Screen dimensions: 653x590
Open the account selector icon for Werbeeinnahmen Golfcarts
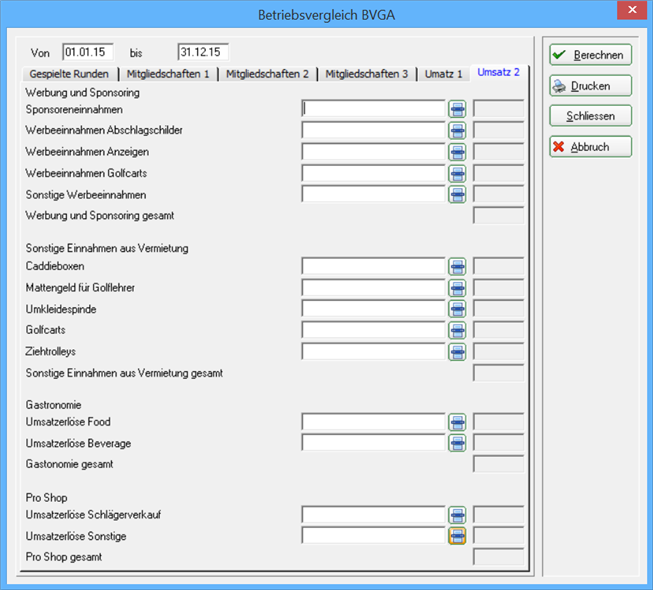[x=457, y=174]
